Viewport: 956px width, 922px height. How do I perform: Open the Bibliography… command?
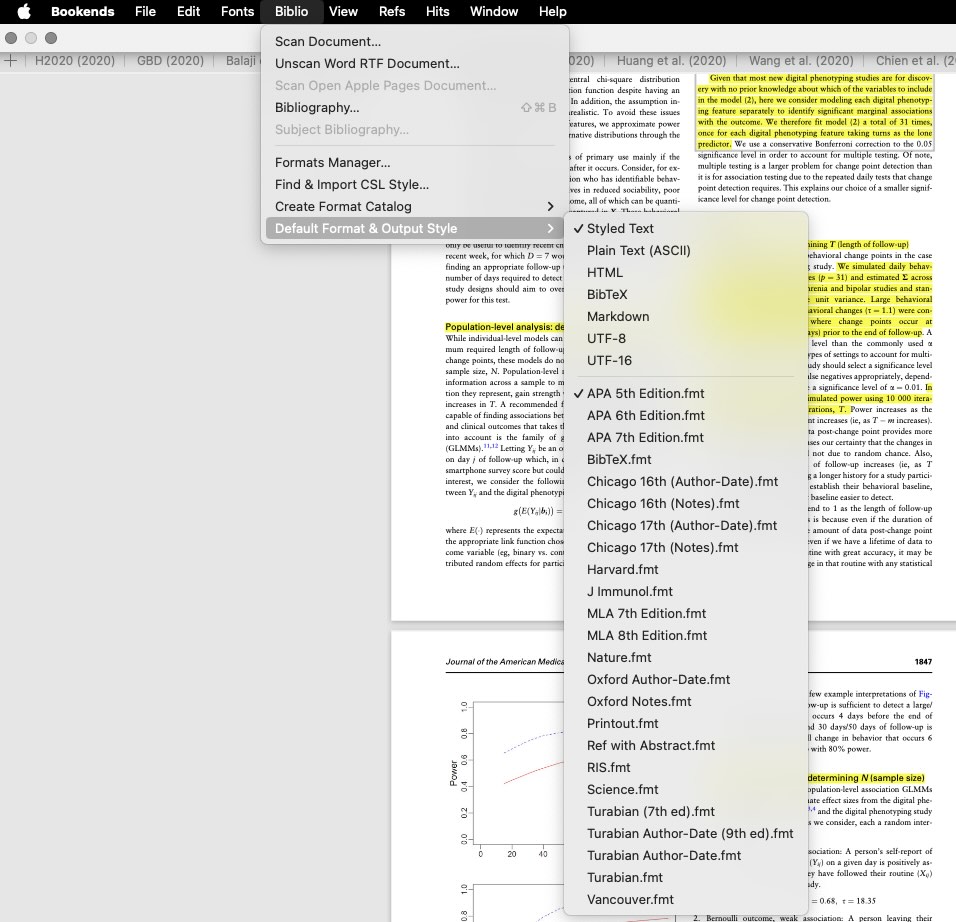pyautogui.click(x=415, y=107)
